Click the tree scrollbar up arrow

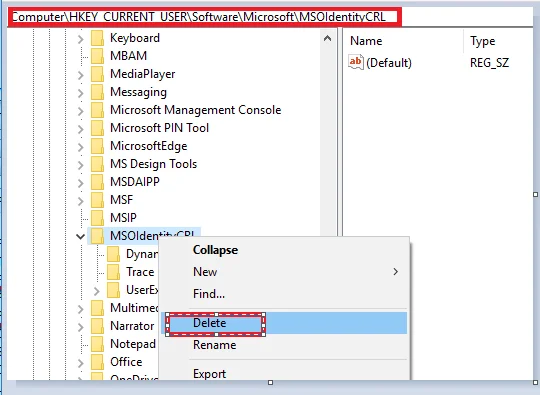click(x=328, y=38)
